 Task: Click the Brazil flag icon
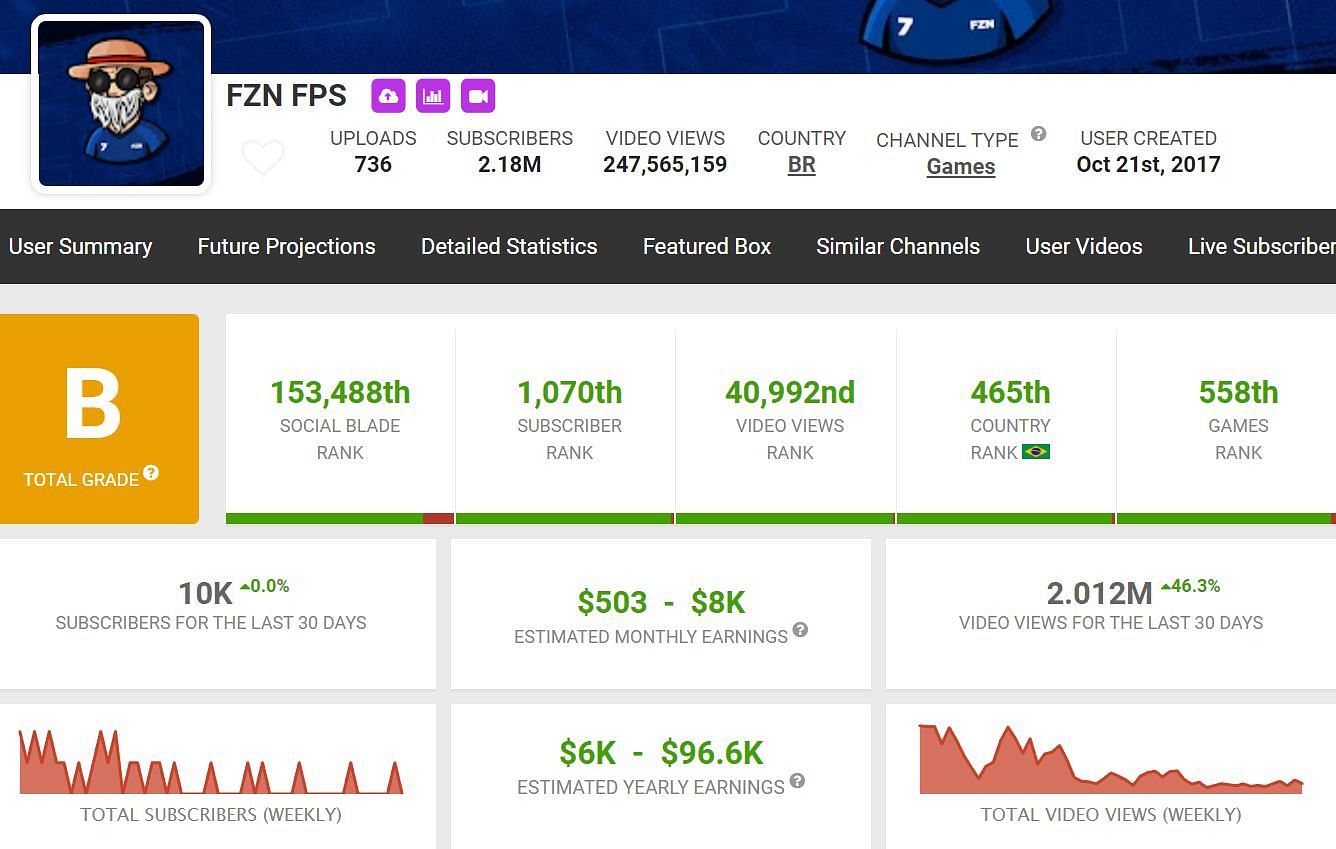(1036, 452)
